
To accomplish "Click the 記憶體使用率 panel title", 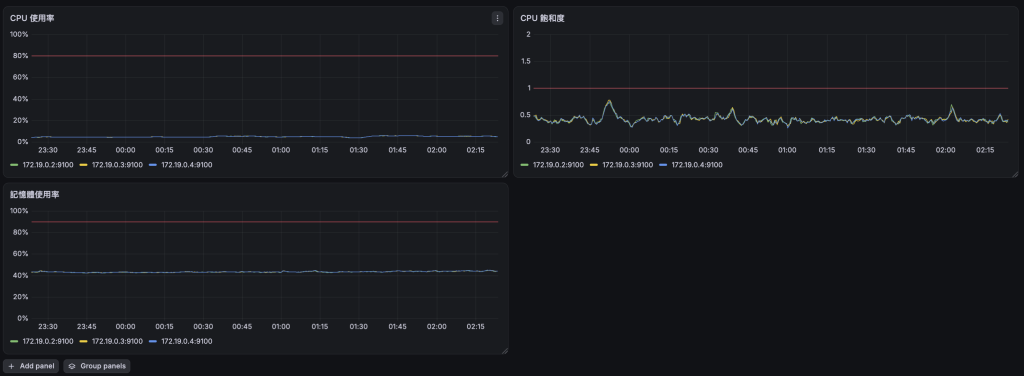I will point(35,195).
